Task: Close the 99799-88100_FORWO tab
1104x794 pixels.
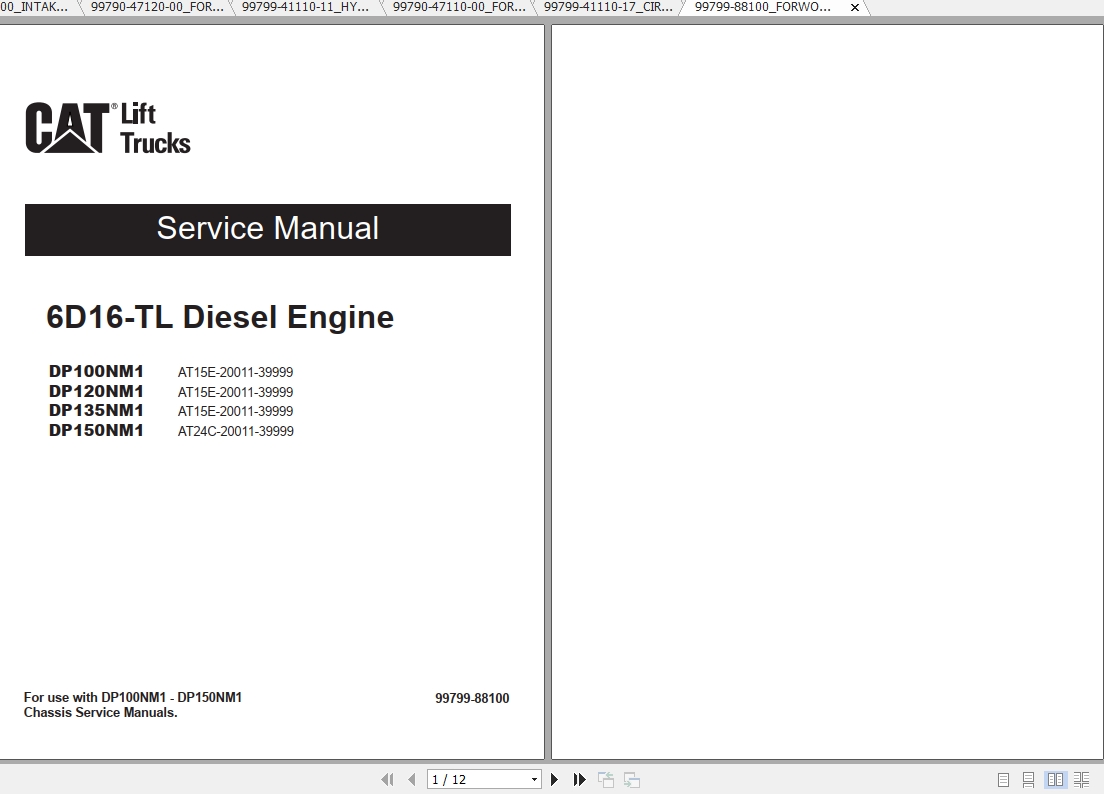Action: coord(855,7)
